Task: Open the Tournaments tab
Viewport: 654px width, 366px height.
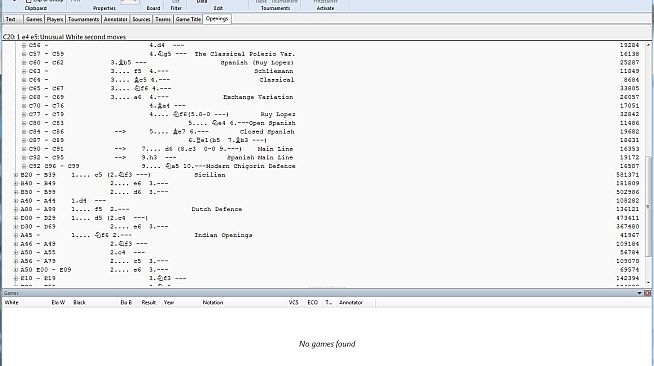Action: tap(83, 19)
